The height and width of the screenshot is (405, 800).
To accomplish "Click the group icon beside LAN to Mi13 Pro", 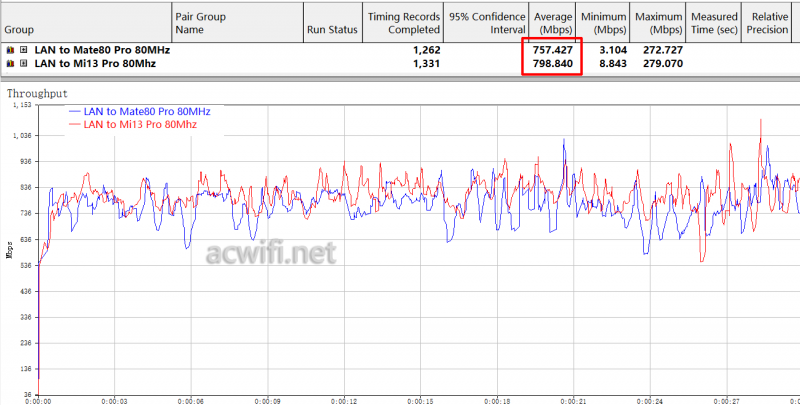I will 10,63.
